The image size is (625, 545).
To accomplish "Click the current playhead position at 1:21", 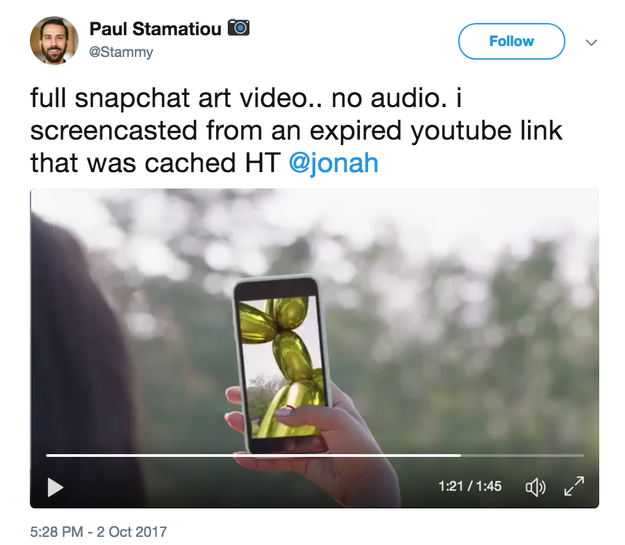I will tap(460, 455).
